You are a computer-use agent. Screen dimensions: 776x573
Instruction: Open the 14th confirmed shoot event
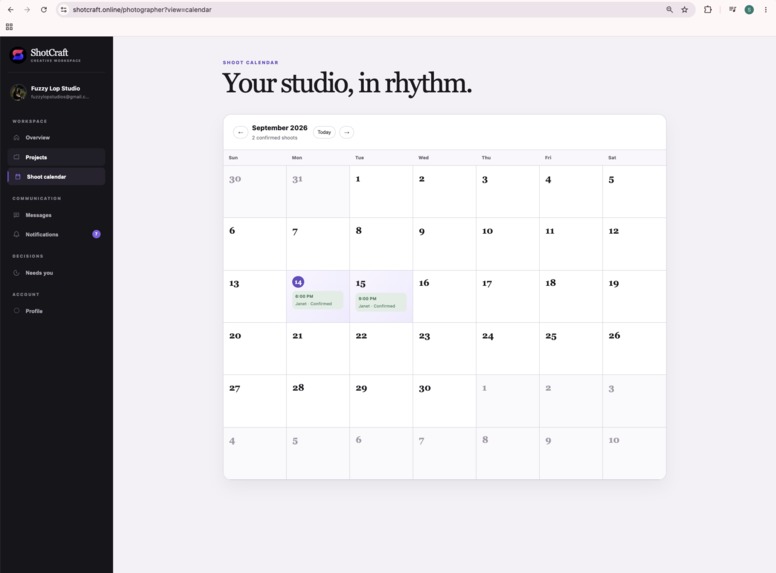(x=317, y=300)
